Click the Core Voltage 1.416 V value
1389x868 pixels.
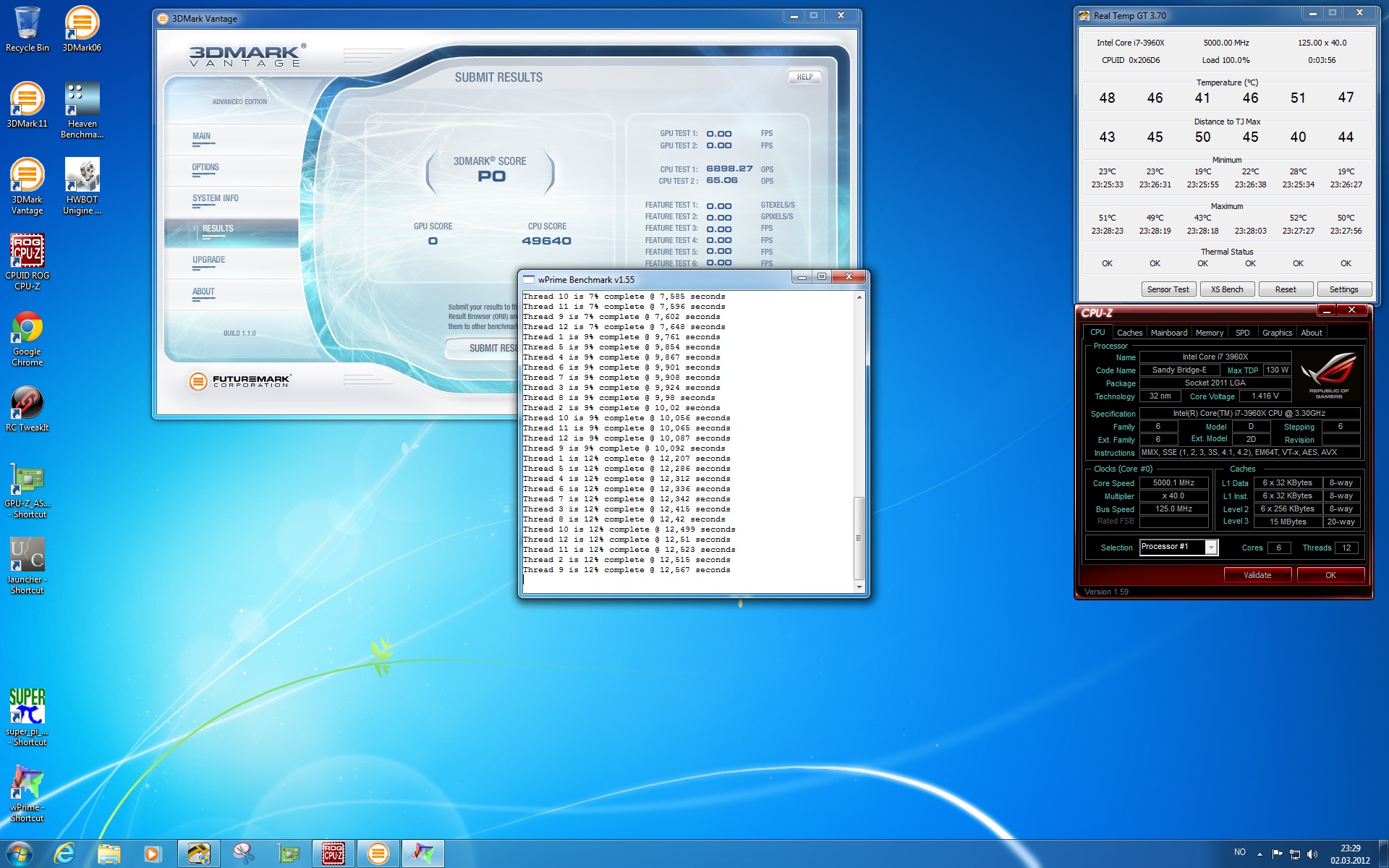pyautogui.click(x=1265, y=396)
